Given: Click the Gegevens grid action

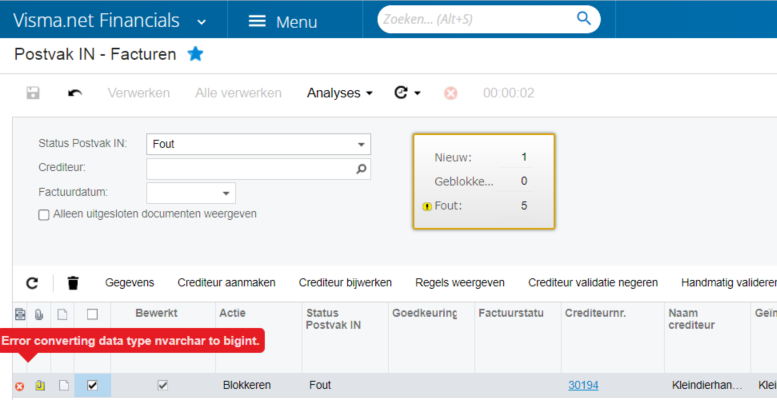Looking at the screenshot, I should pos(129,283).
